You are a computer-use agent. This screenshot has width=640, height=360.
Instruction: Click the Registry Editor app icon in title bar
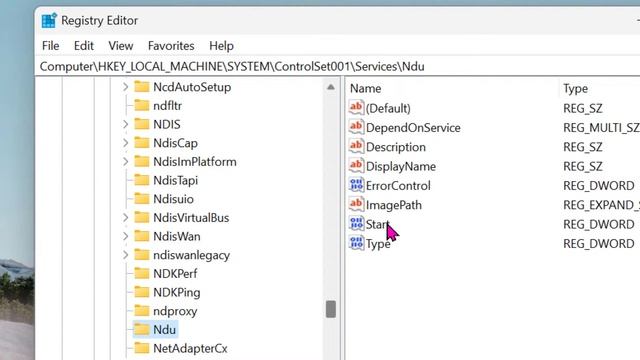pyautogui.click(x=49, y=20)
